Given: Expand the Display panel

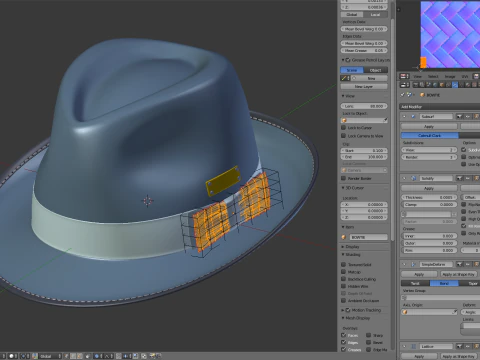Looking at the screenshot, I should 343,247.
